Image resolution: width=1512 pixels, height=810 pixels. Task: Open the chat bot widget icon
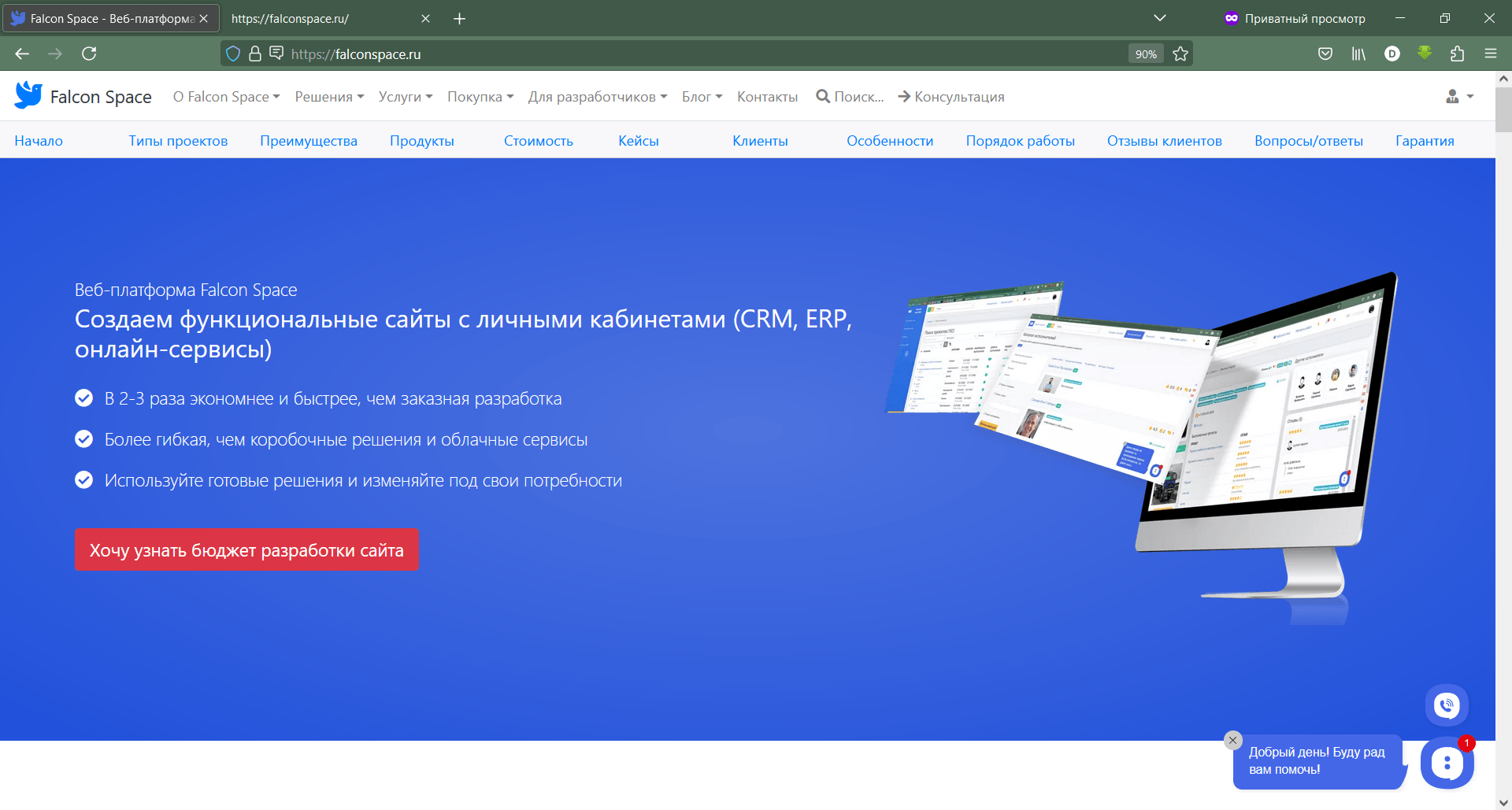coord(1447,762)
